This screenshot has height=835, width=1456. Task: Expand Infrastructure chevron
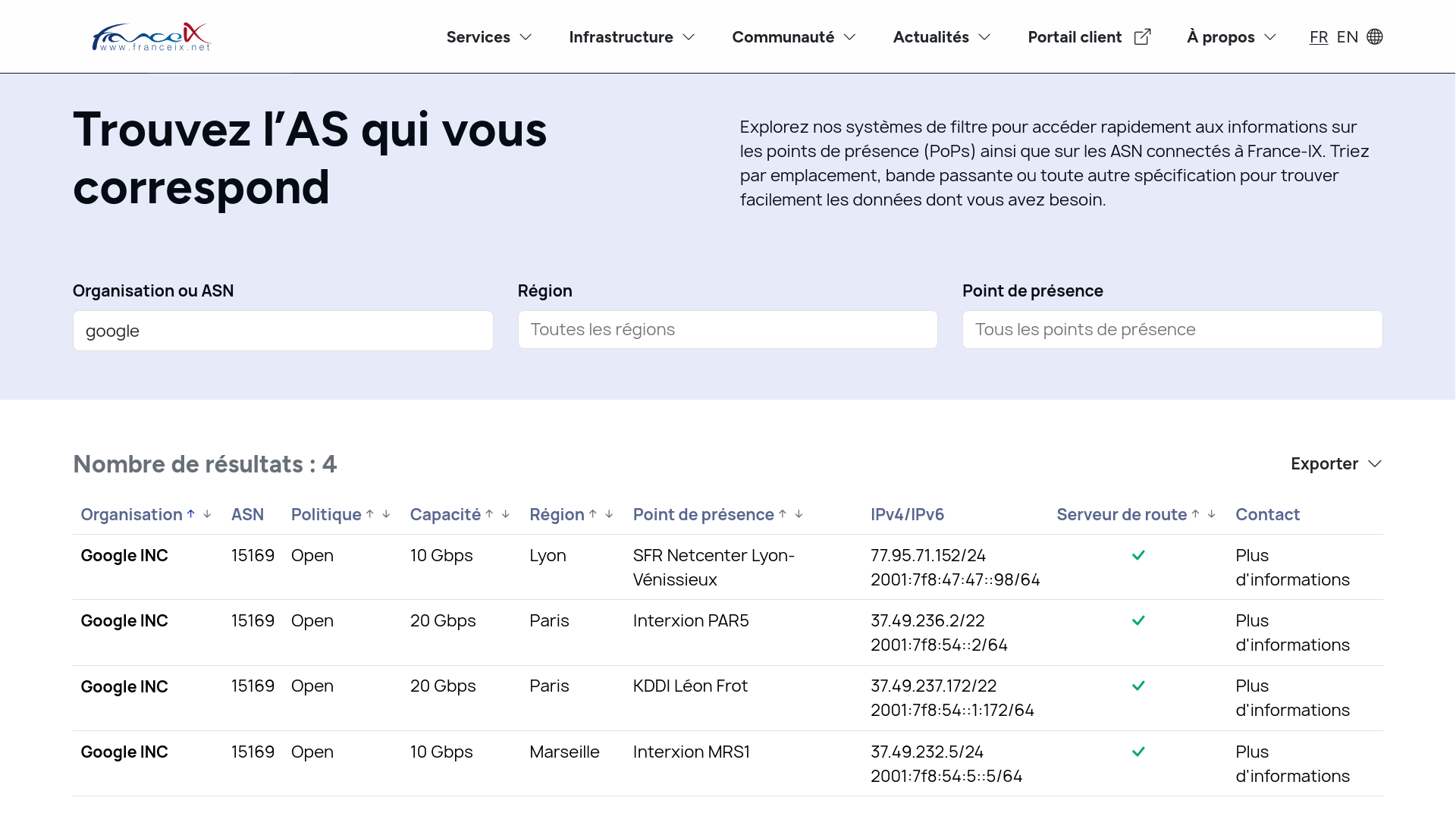coord(689,37)
